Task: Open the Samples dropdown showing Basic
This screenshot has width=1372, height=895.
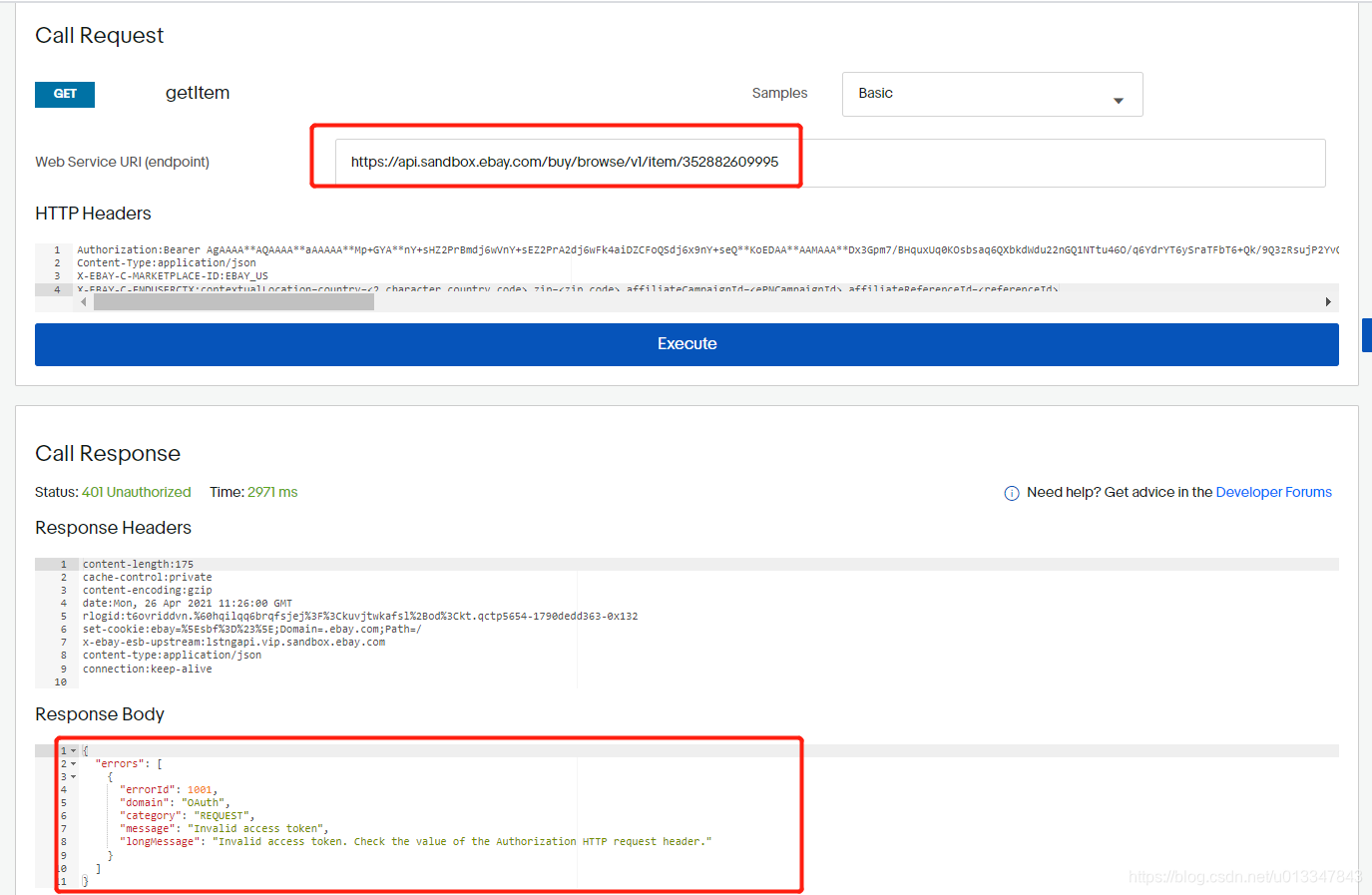Action: pos(992,94)
